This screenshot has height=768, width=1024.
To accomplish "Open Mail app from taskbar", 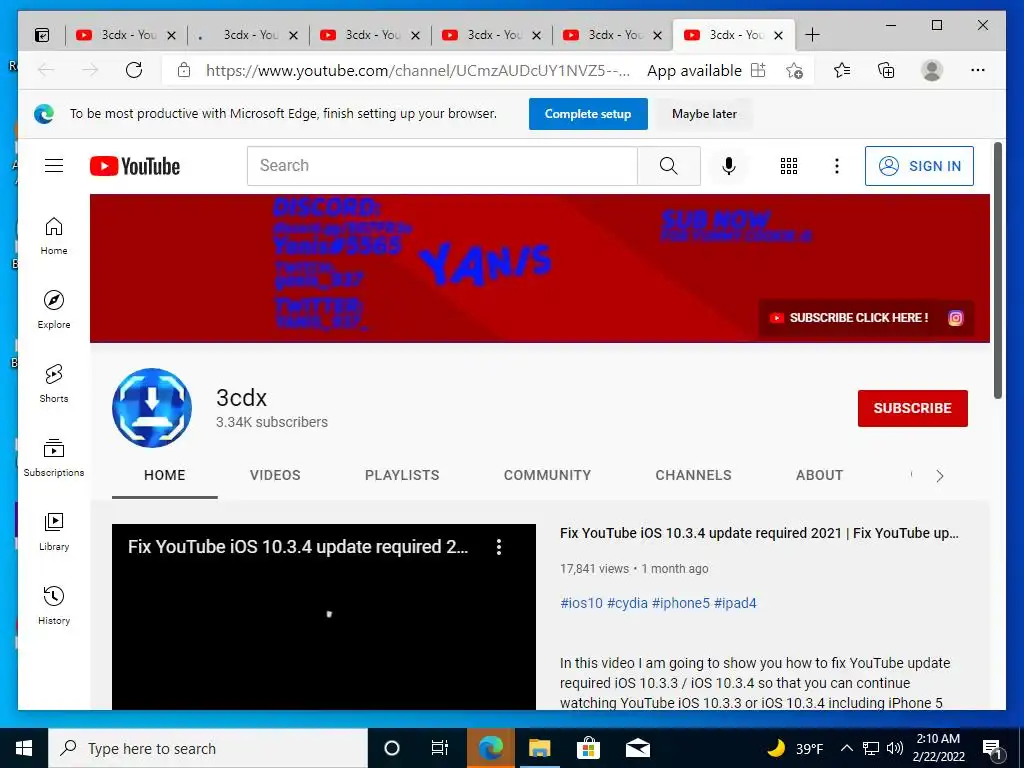I will [x=637, y=748].
